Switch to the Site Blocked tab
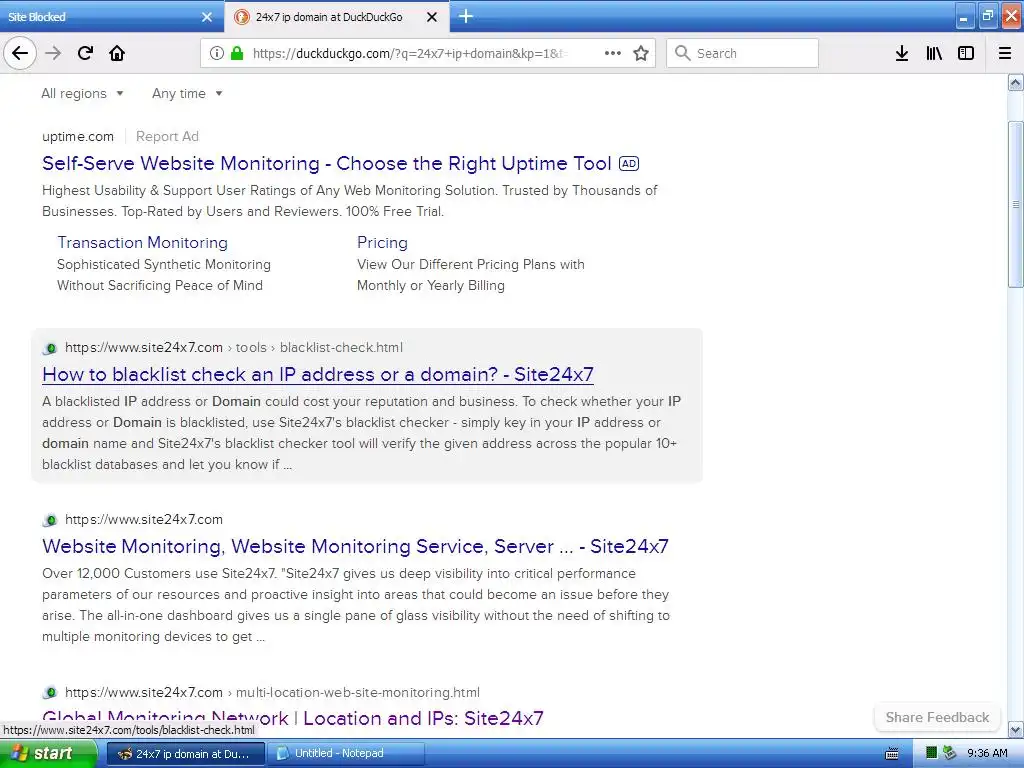The width and height of the screenshot is (1024, 768). [x=111, y=16]
